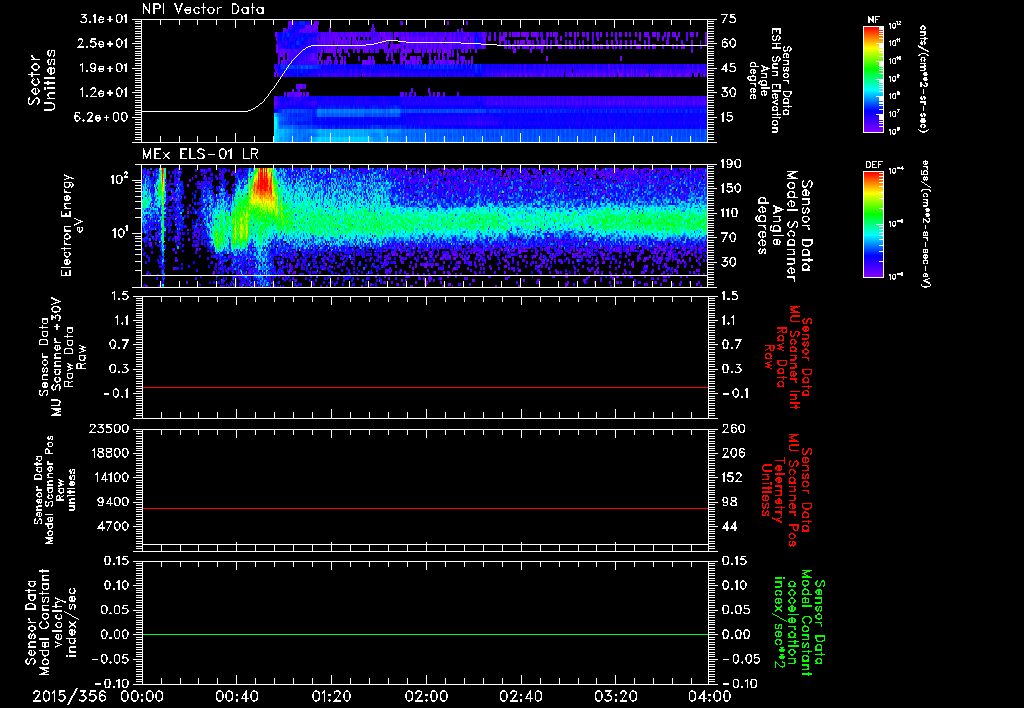This screenshot has height=708, width=1024.
Task: Select the "MEx ELS-01 LR" panel title
Action: 200,155
